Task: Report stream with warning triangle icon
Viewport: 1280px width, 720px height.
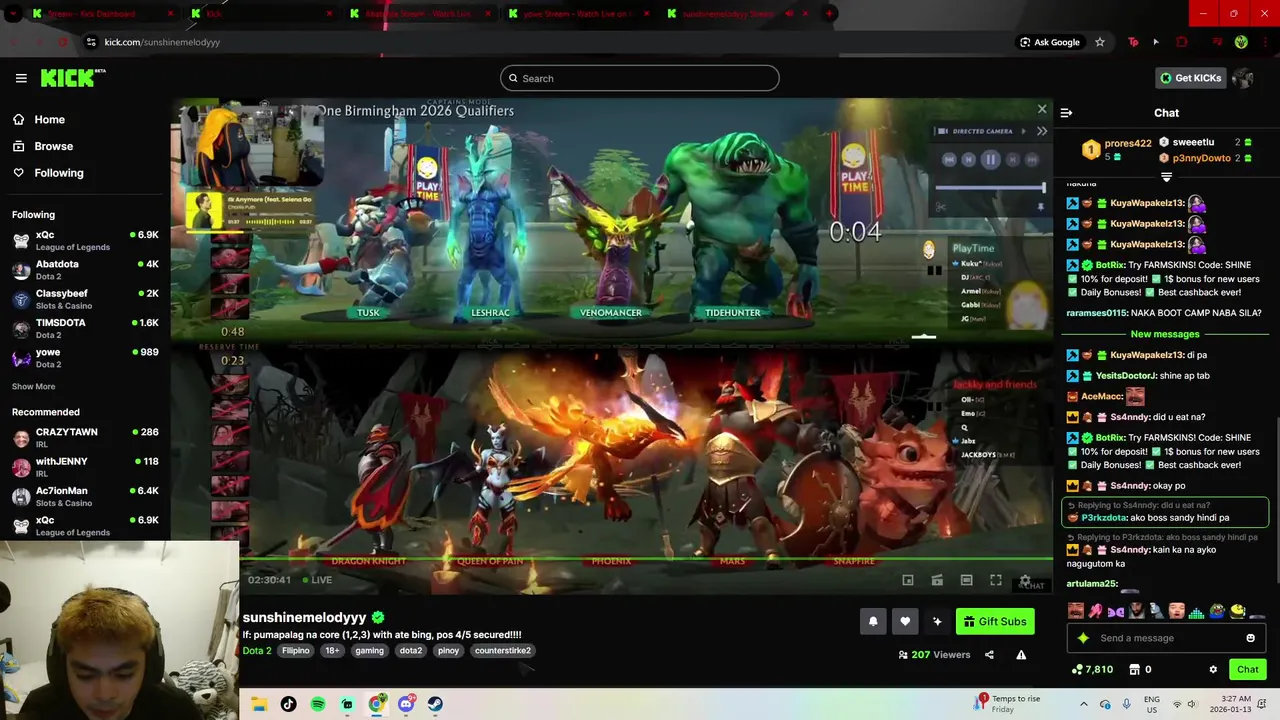Action: [1021, 655]
